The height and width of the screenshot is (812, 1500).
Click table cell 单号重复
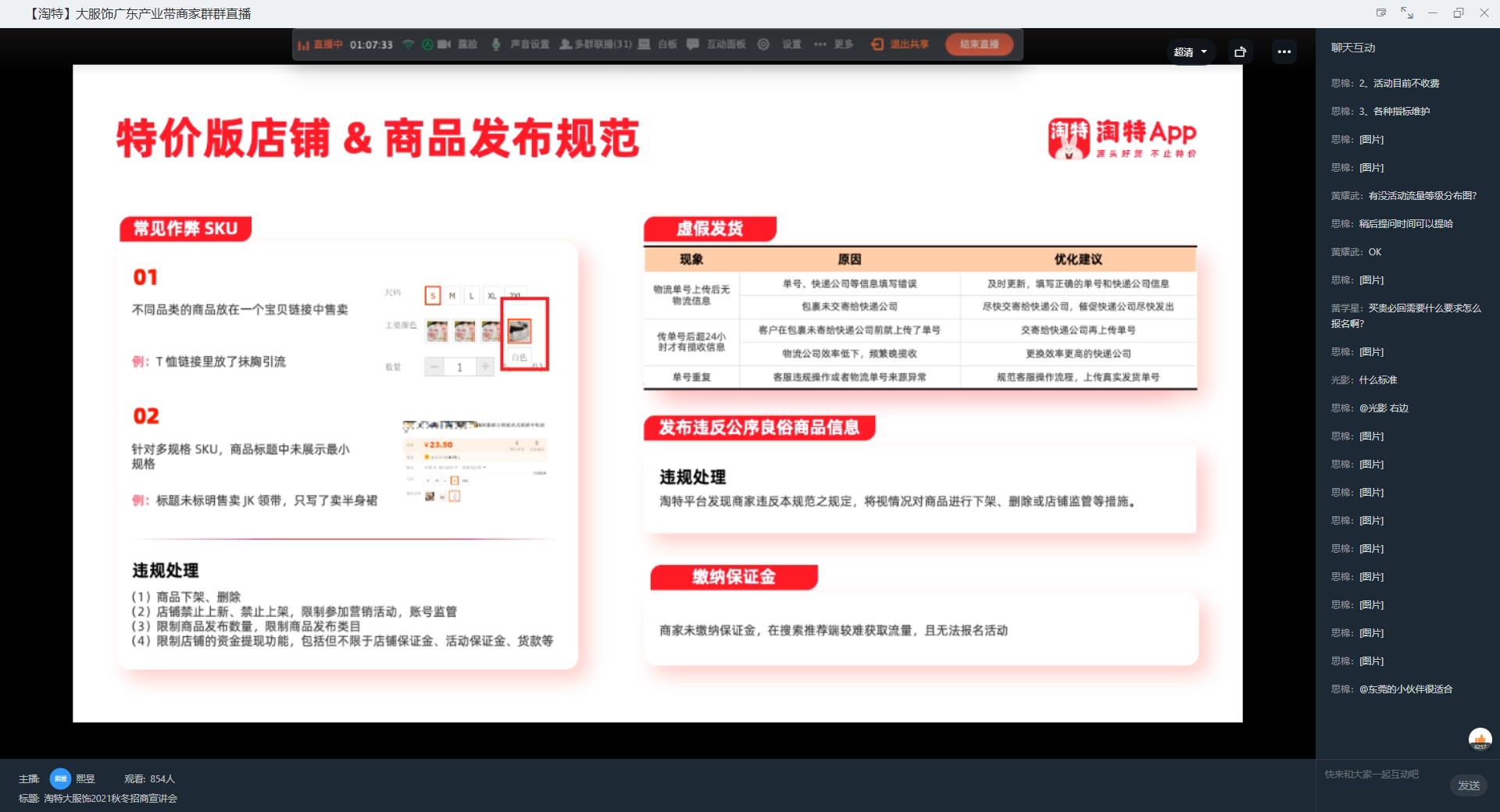[691, 377]
